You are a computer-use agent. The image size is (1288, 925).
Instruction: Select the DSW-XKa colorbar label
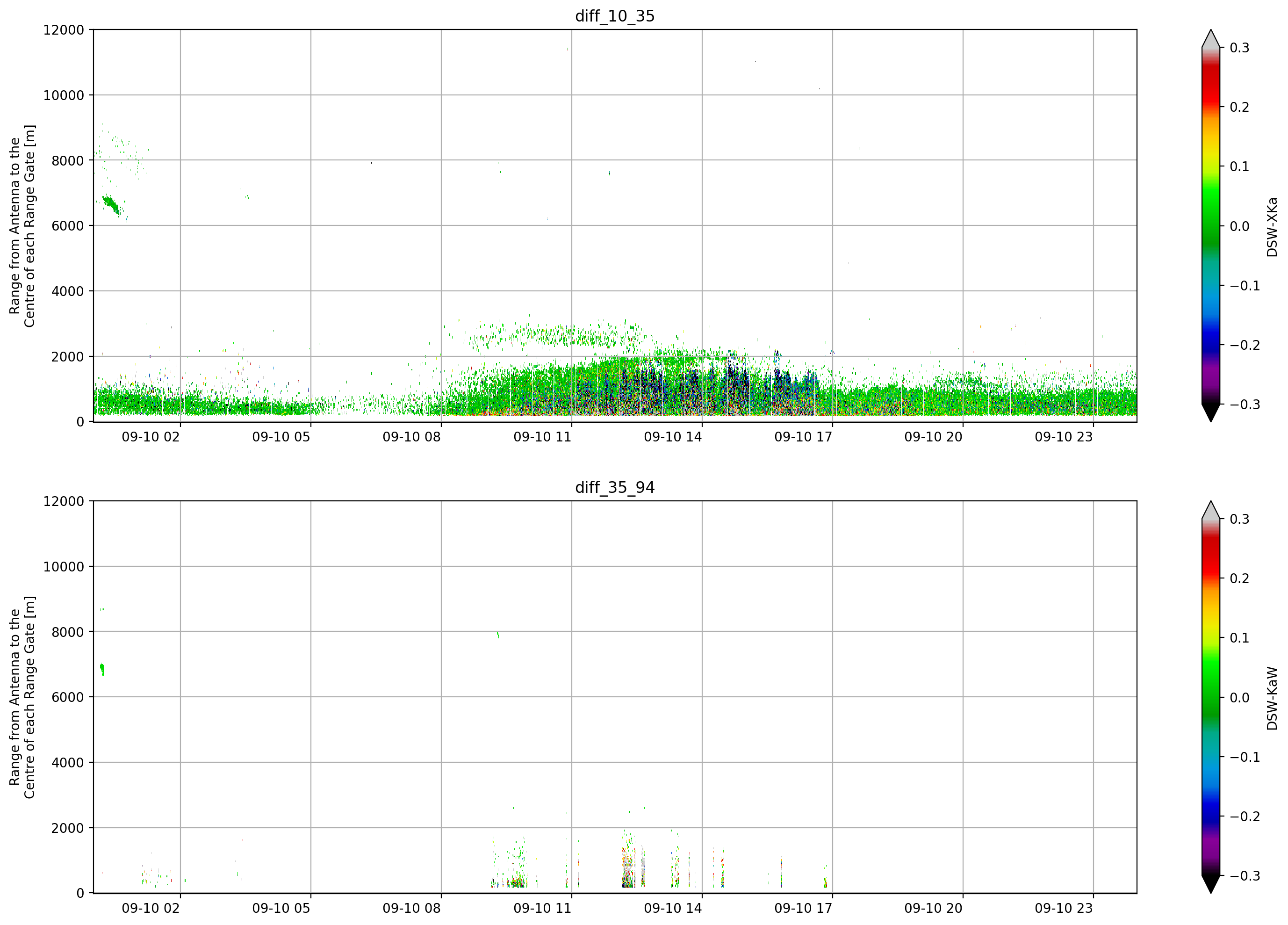tap(1272, 226)
